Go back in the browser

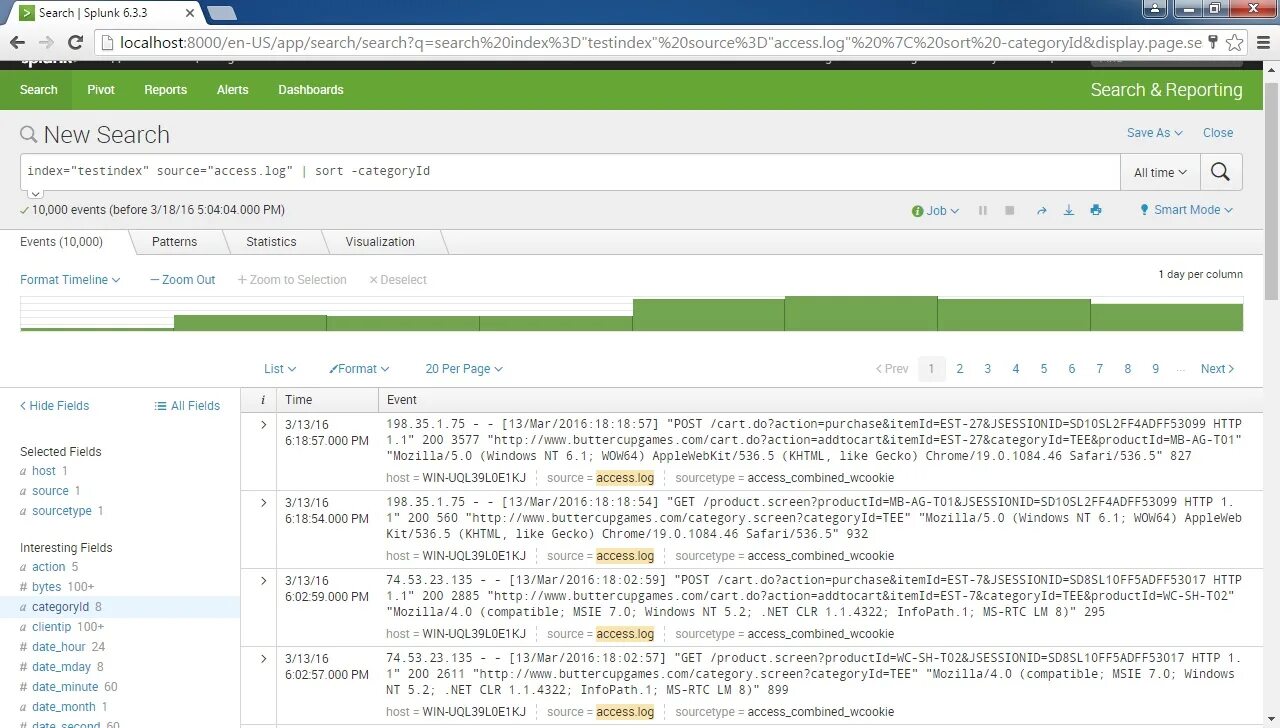[x=18, y=42]
